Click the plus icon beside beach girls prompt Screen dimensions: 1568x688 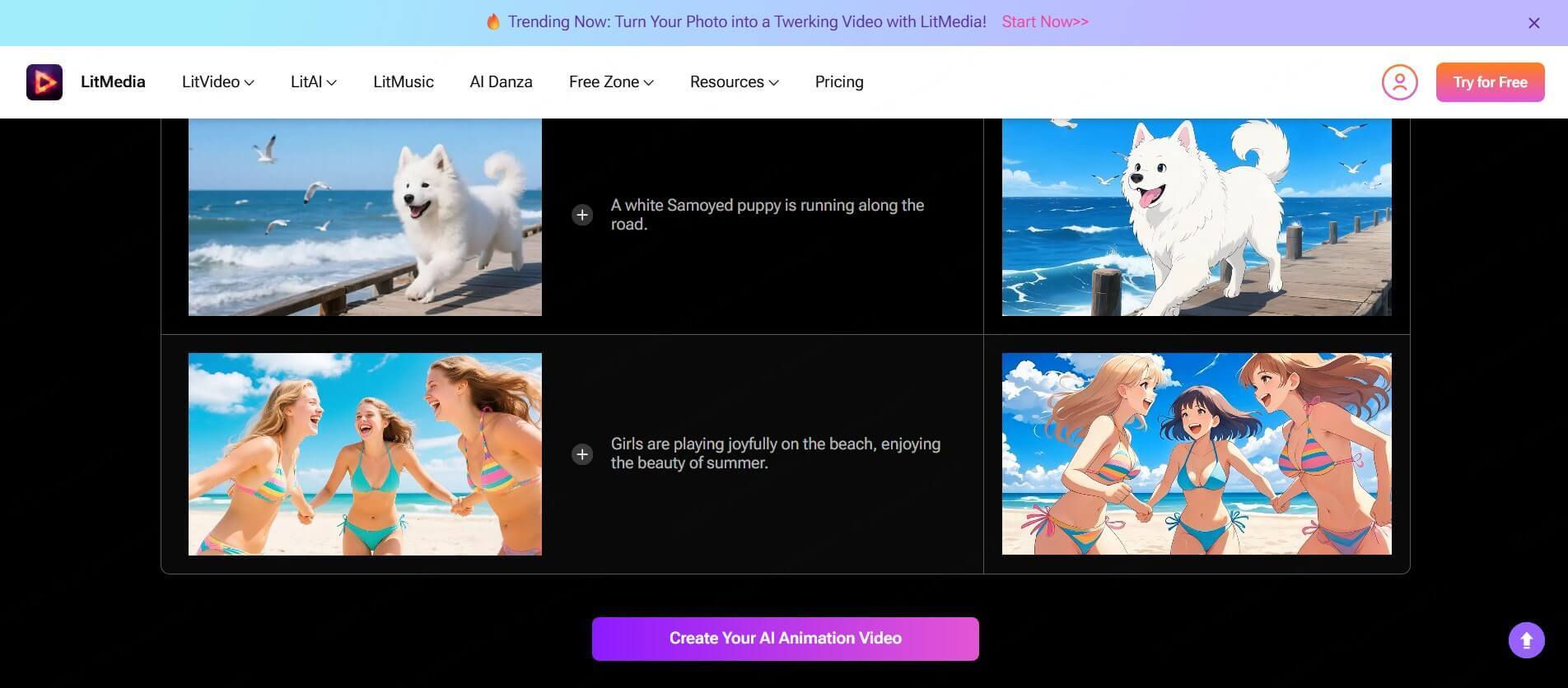coord(582,454)
